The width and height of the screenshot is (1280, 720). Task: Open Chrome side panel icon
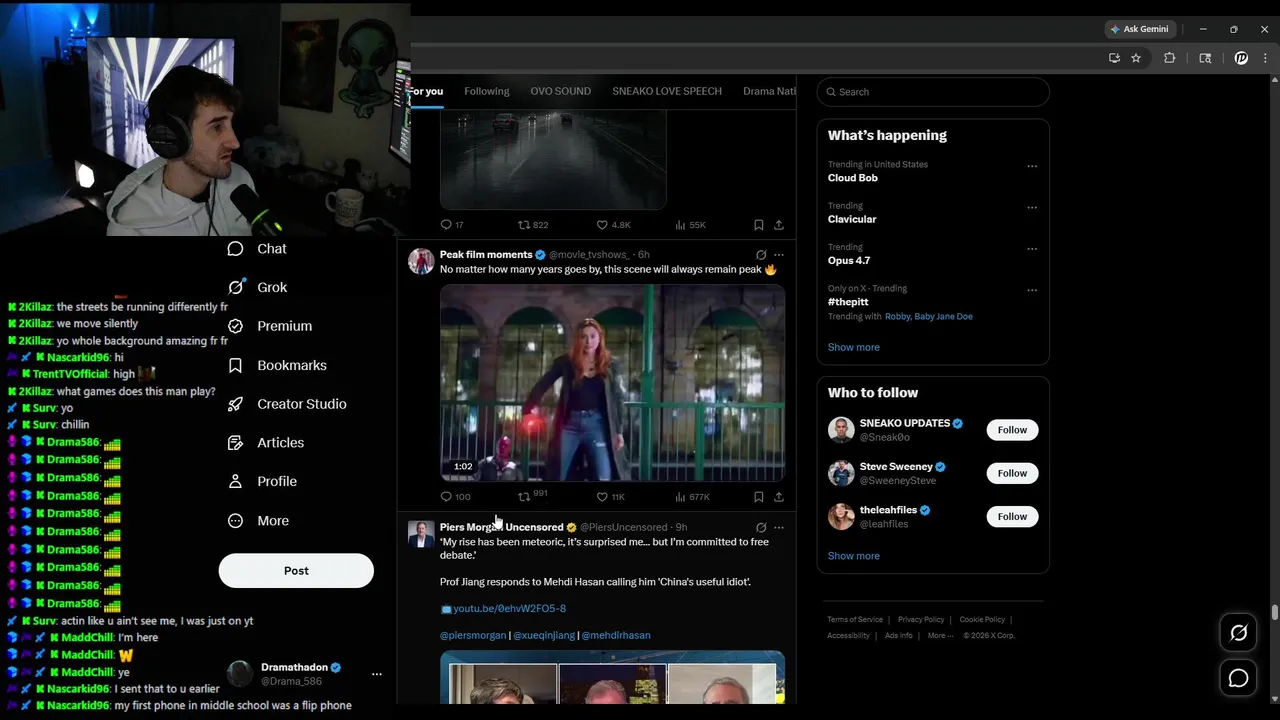click(x=1205, y=58)
